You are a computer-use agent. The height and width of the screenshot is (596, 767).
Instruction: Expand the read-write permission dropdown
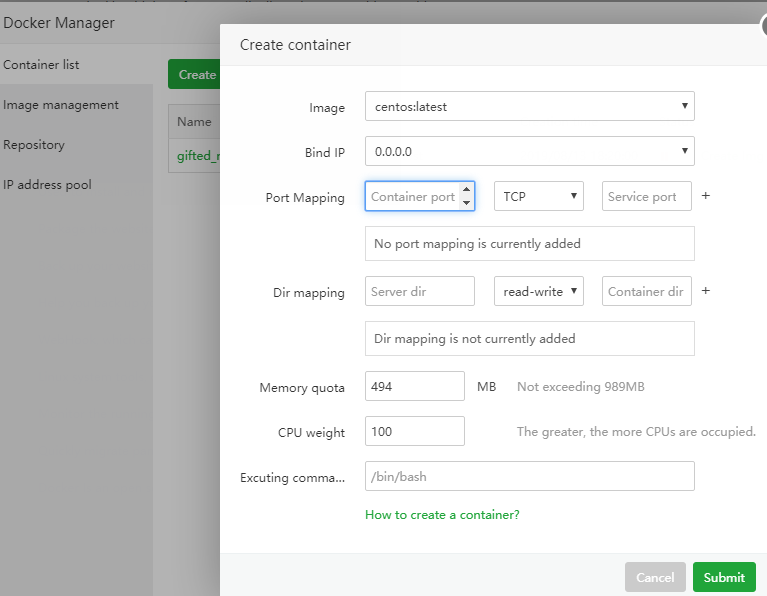click(538, 292)
